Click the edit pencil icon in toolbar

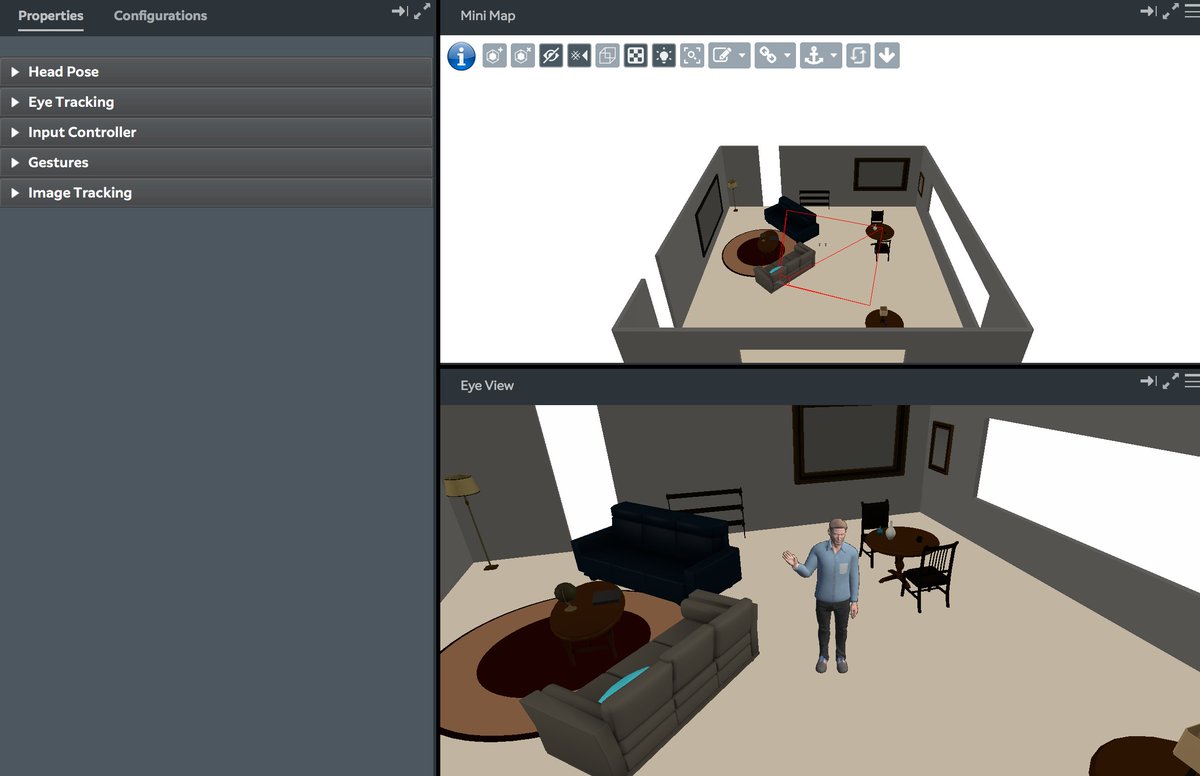coord(721,56)
